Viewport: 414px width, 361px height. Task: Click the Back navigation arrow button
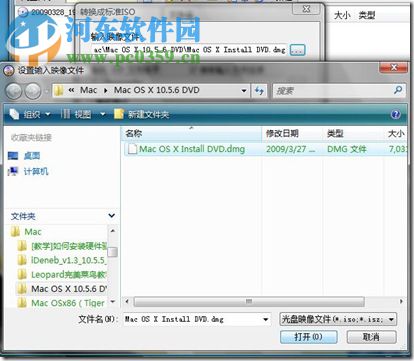pyautogui.click(x=14, y=91)
